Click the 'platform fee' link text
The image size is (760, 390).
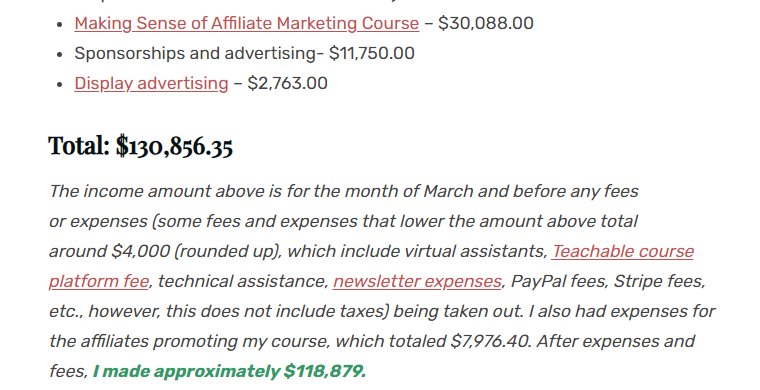click(99, 281)
